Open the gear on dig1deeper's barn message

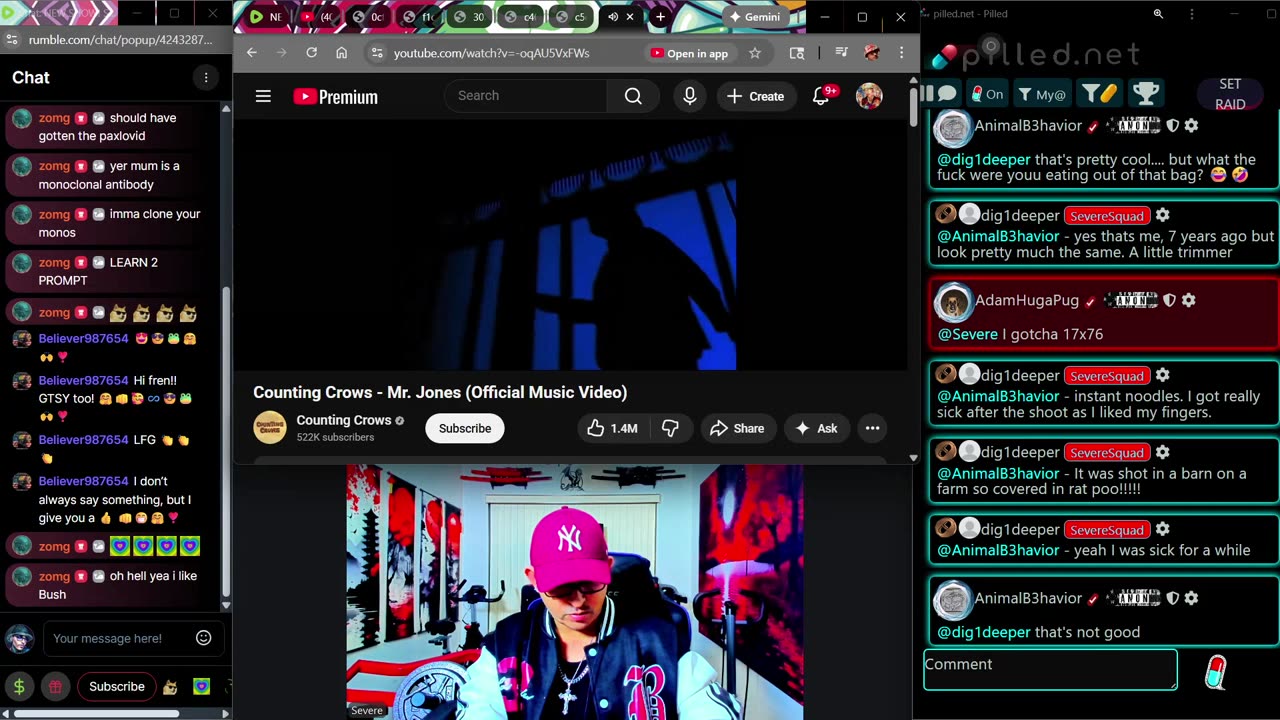pos(1162,452)
